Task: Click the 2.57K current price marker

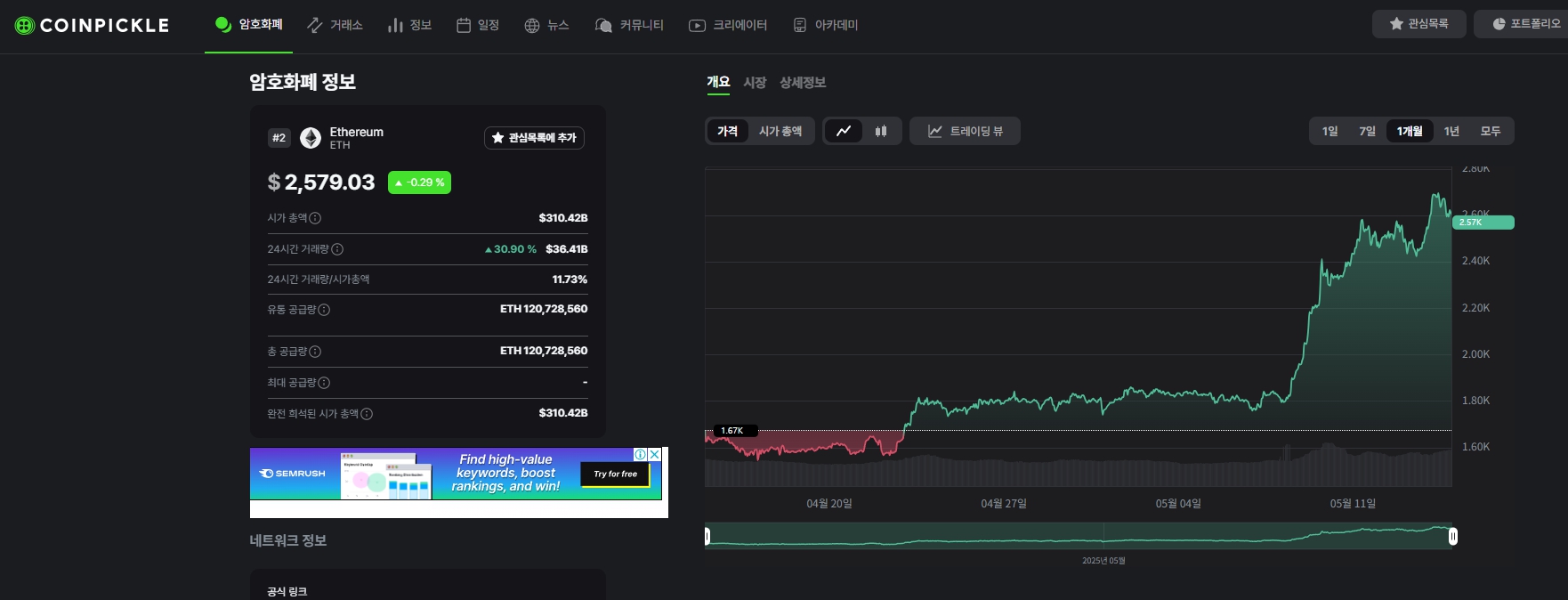Action: (1483, 223)
